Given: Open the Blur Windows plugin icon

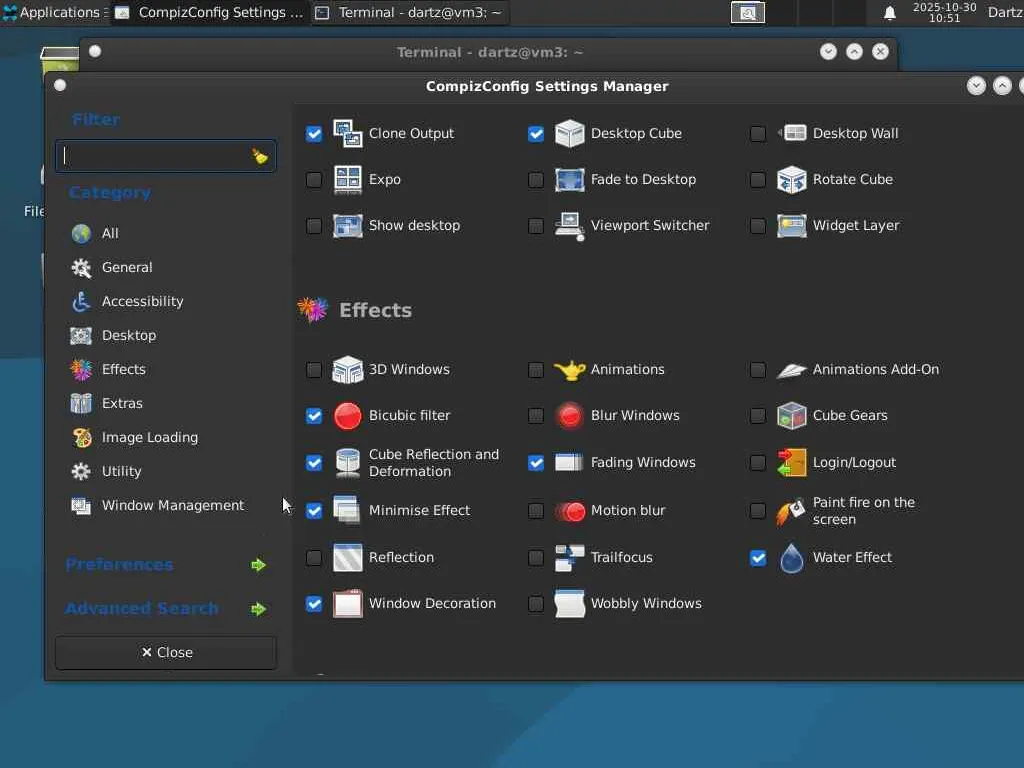Looking at the screenshot, I should pos(569,415).
